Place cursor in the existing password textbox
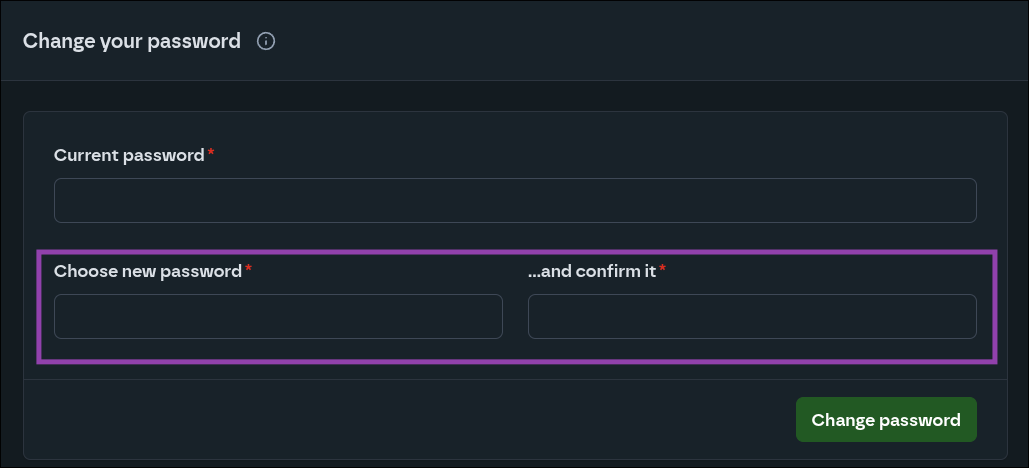This screenshot has width=1029, height=468. 515,200
